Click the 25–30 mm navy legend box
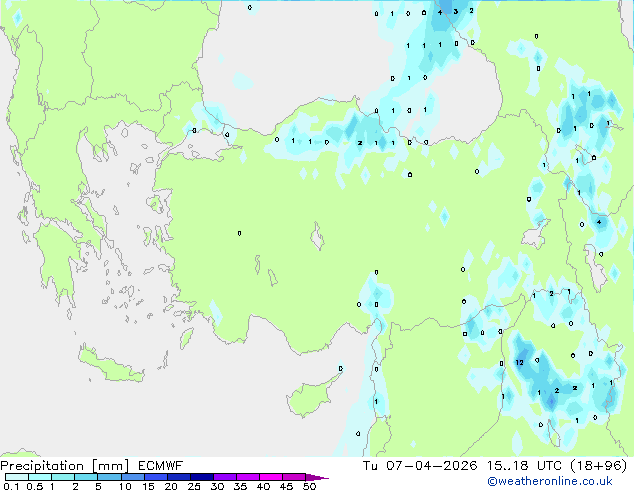The image size is (634, 490). 201,477
